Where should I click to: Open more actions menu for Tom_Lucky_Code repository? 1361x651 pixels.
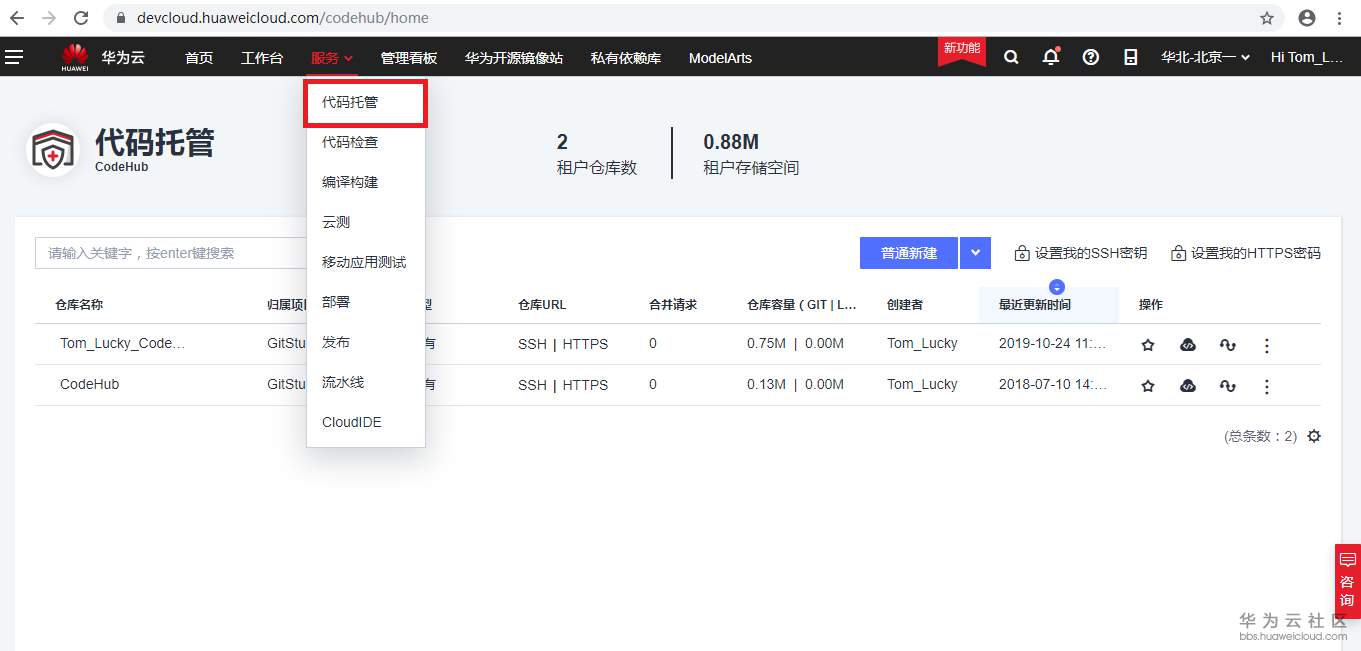pos(1267,344)
